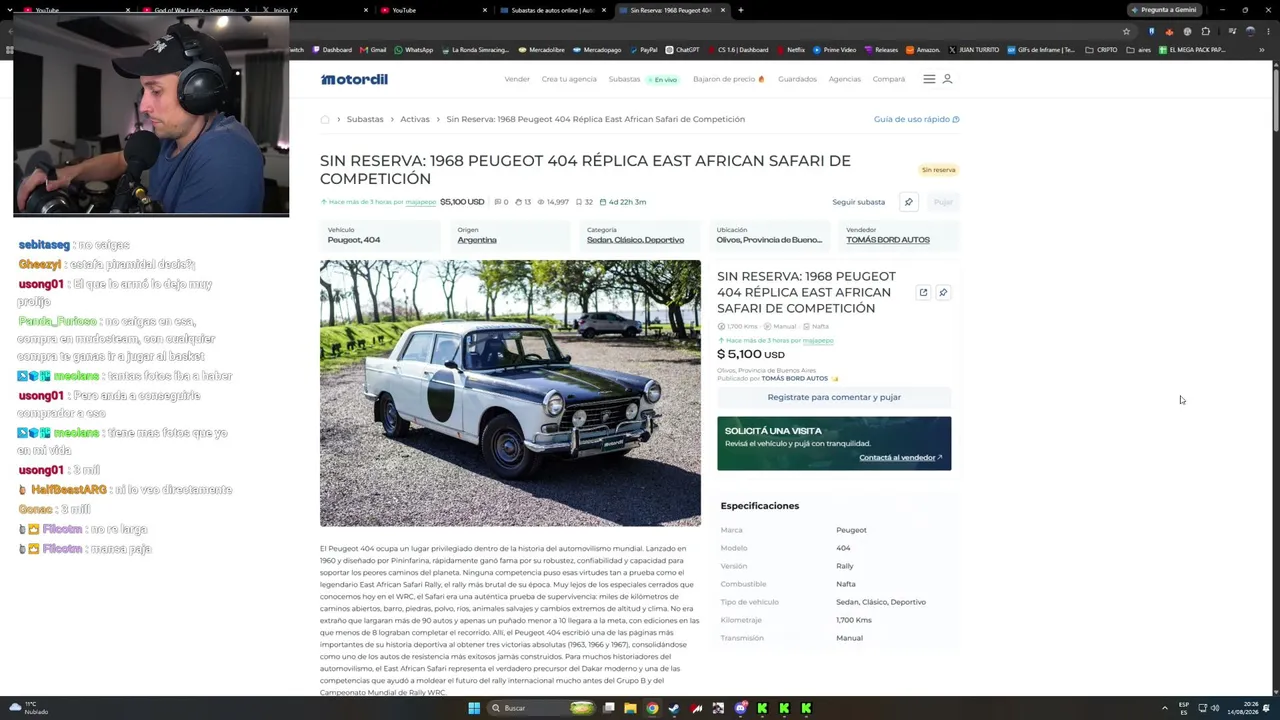
Task: Open File Explorer from the taskbar
Action: [x=630, y=708]
